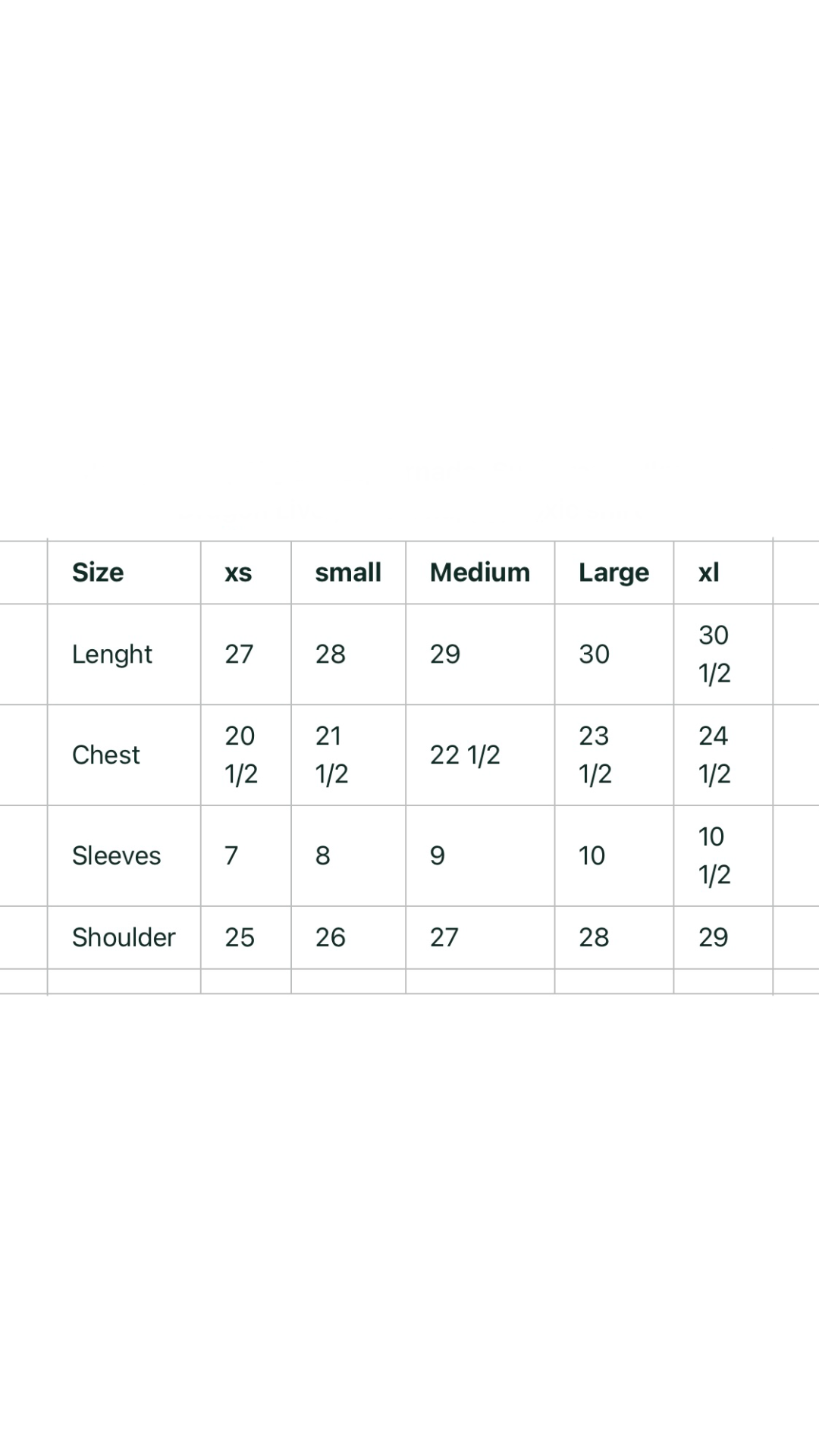This screenshot has width=819, height=1456.
Task: Click the xl Shoulder value 29
Action: point(714,937)
